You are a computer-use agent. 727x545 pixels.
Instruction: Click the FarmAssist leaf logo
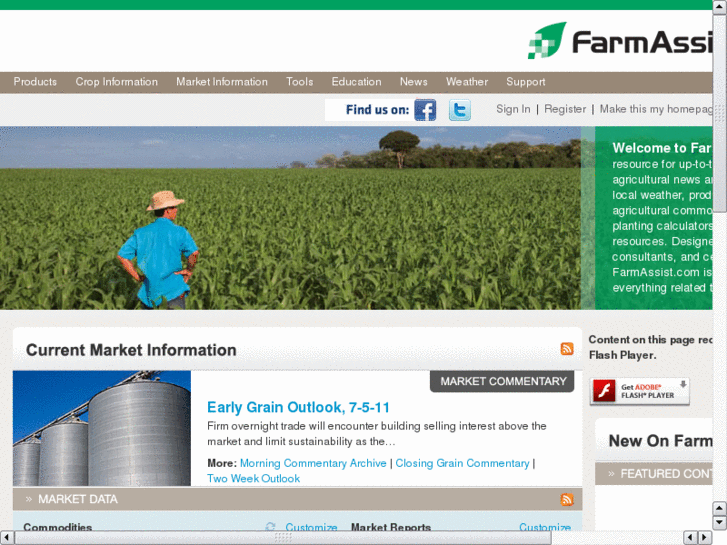click(547, 40)
